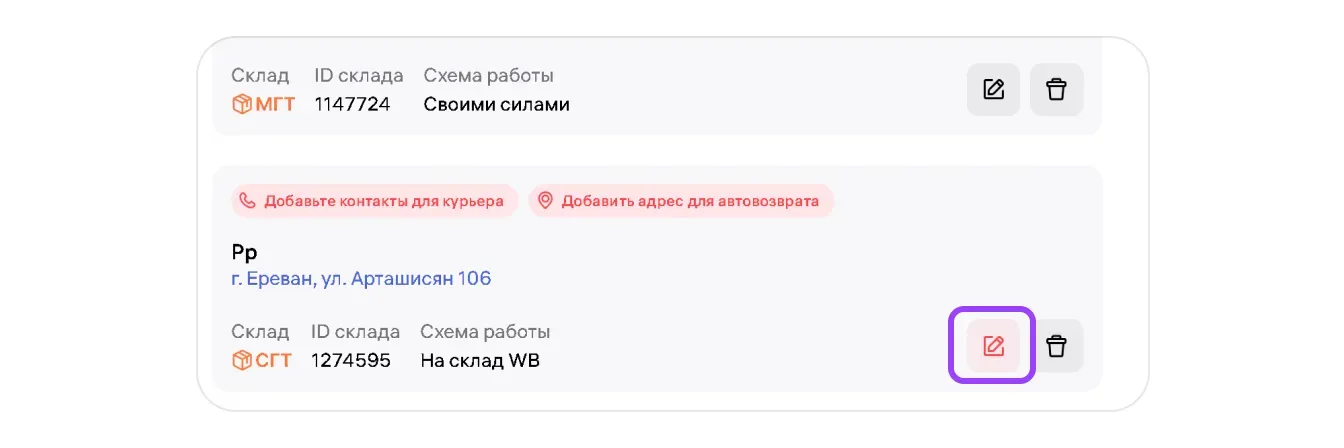Click the orange box icon beside СГТ
The height and width of the screenshot is (448, 1344).
click(241, 360)
